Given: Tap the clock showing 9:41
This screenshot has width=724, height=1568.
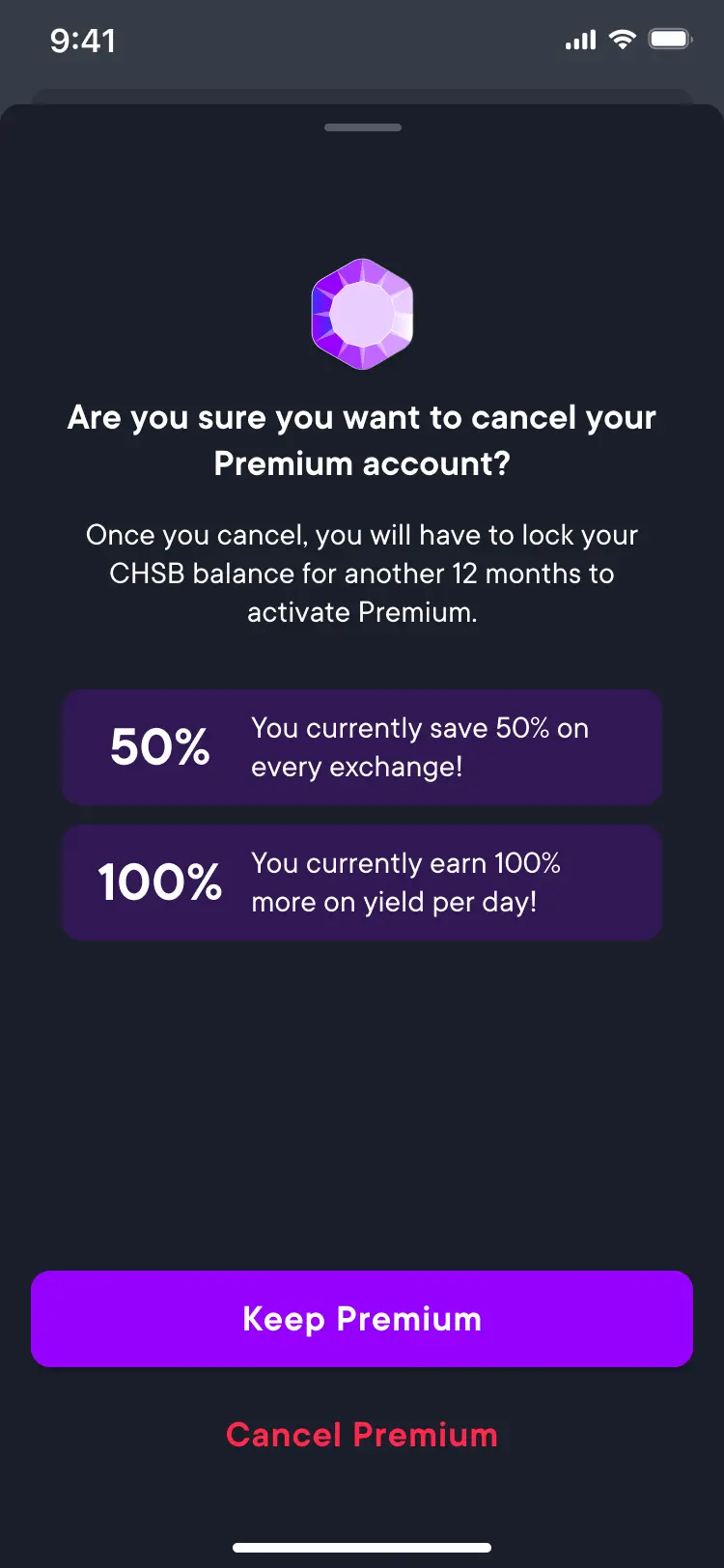Looking at the screenshot, I should (83, 40).
